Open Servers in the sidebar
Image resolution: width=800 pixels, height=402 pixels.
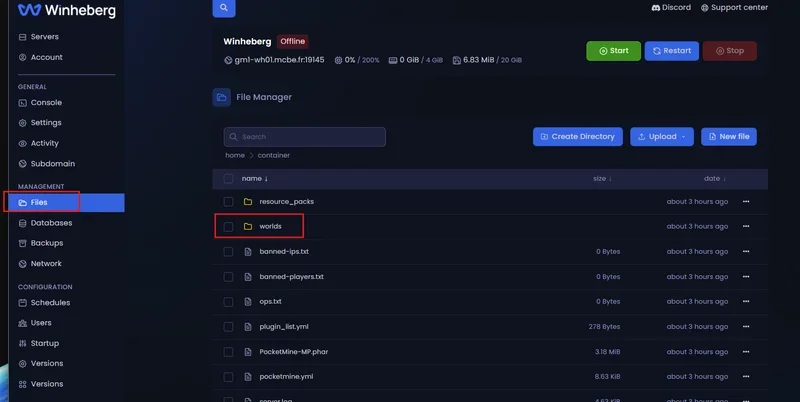(x=39, y=37)
